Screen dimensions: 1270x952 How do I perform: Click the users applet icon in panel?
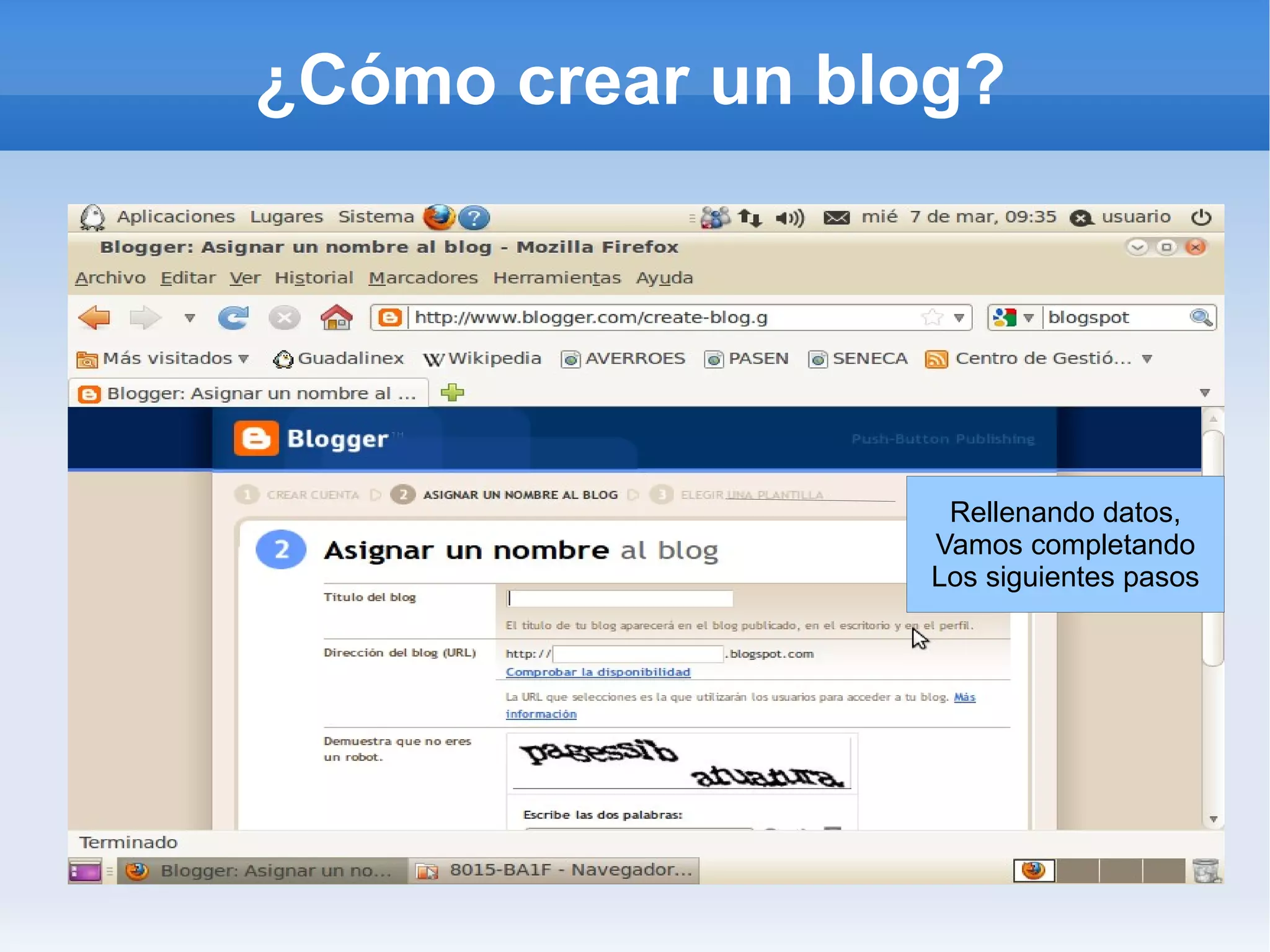[x=715, y=218]
